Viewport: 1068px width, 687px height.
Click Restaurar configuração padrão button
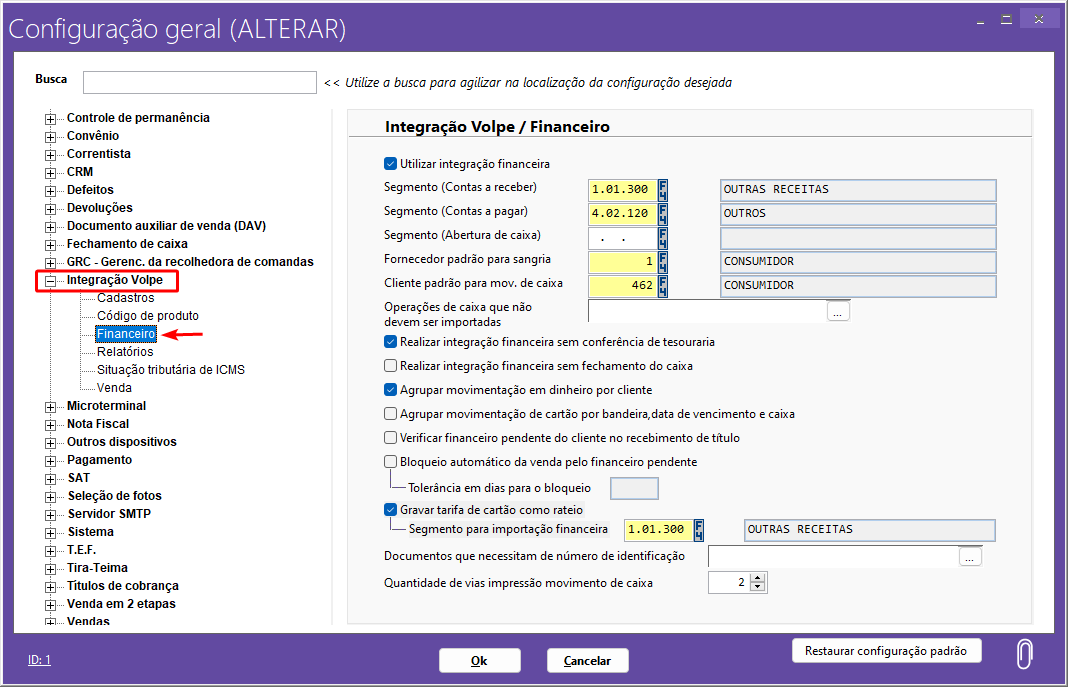(x=886, y=651)
